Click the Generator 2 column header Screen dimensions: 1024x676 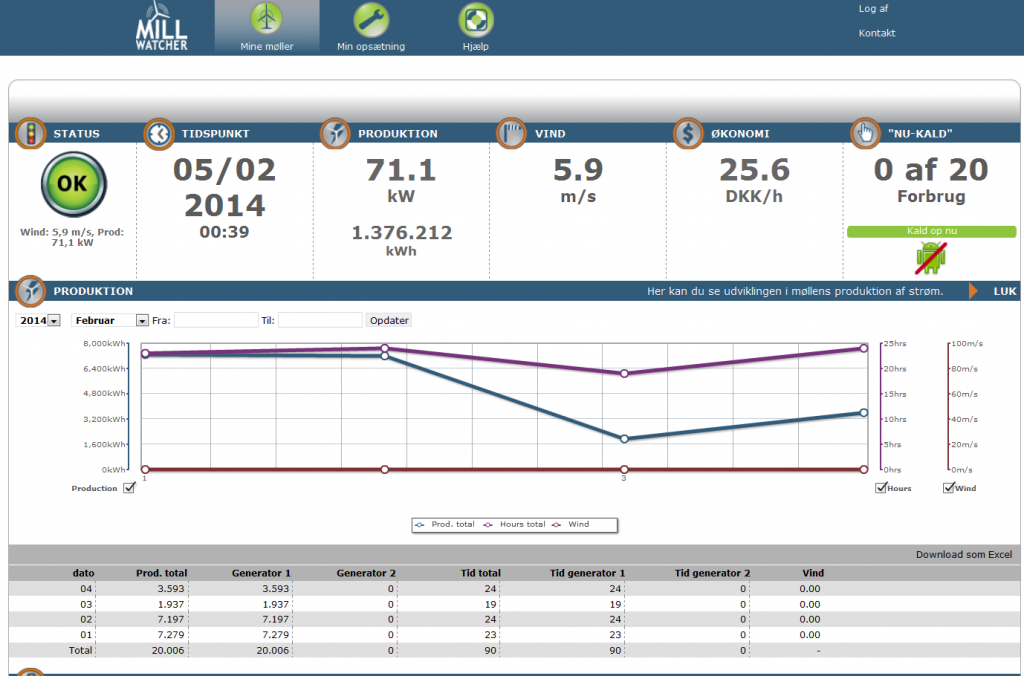pos(366,573)
